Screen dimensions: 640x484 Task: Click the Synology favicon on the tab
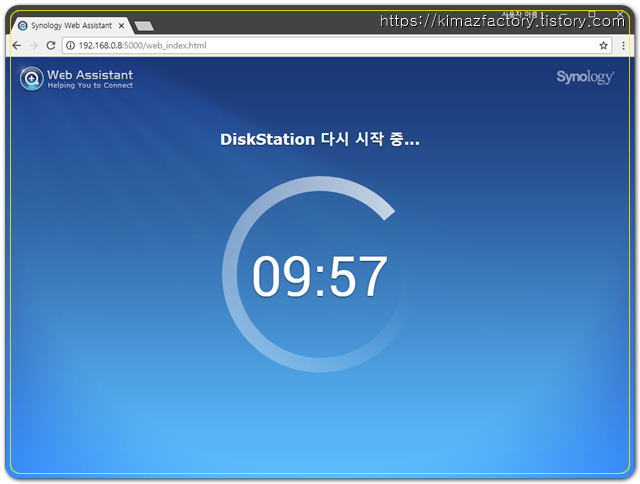pyautogui.click(x=23, y=26)
